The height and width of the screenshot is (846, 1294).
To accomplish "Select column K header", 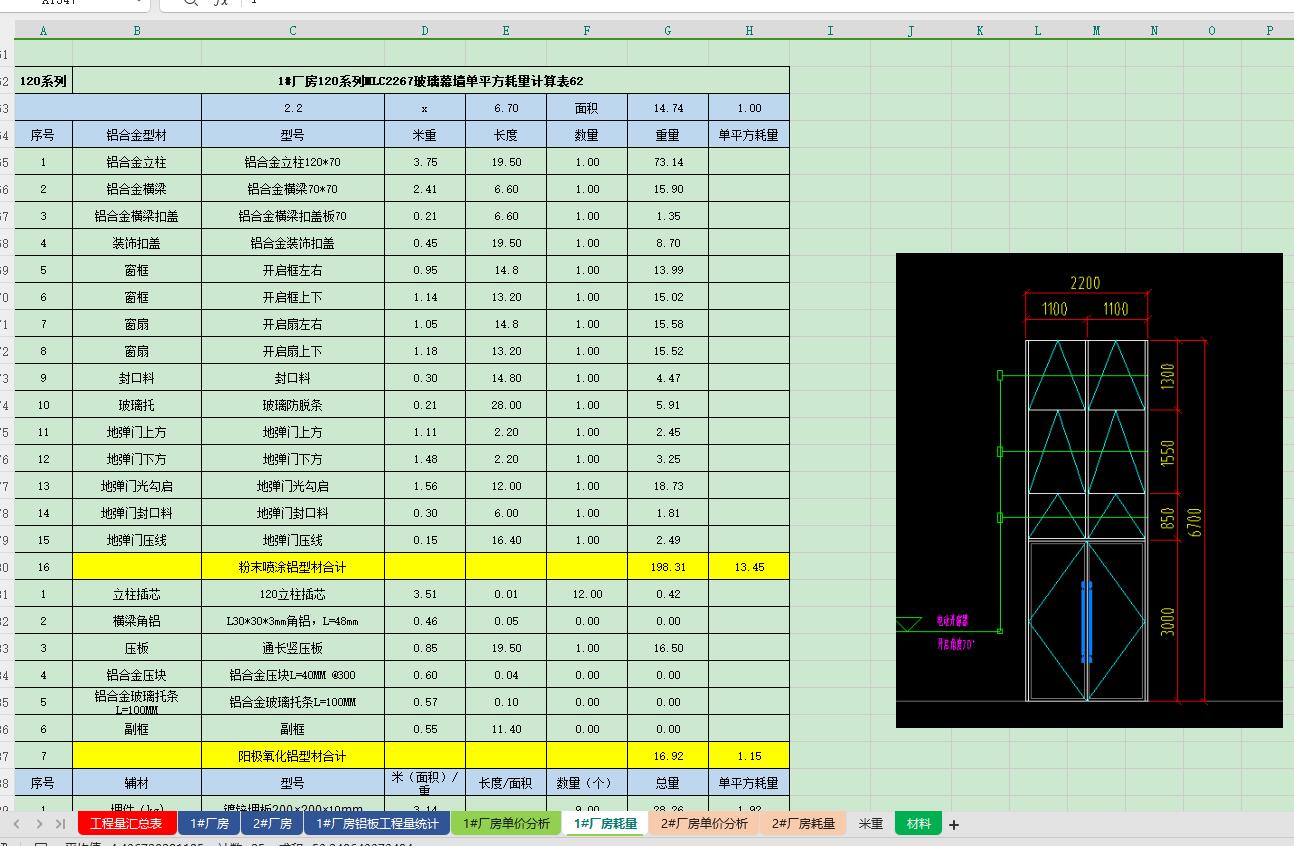I will point(980,31).
